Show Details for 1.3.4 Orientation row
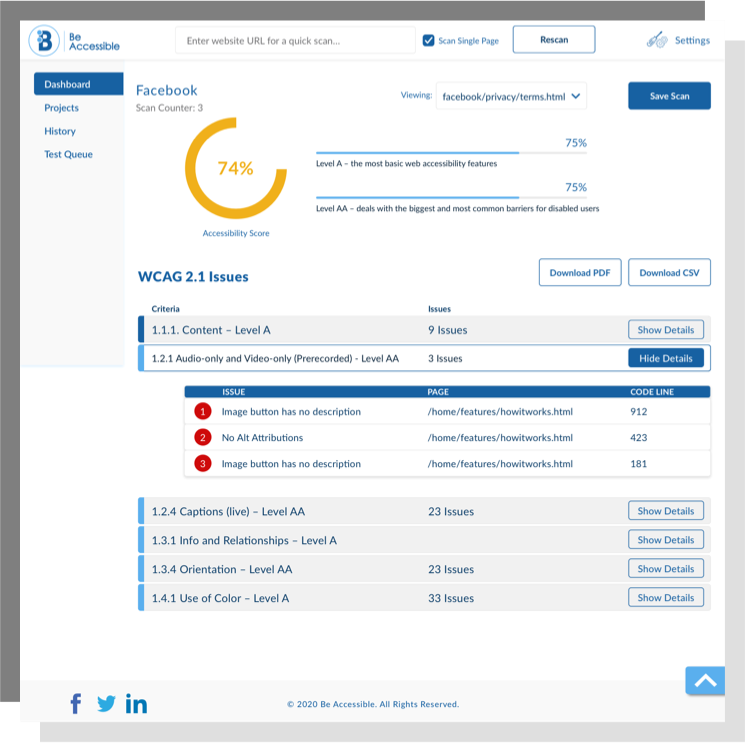745x743 pixels. [x=666, y=569]
